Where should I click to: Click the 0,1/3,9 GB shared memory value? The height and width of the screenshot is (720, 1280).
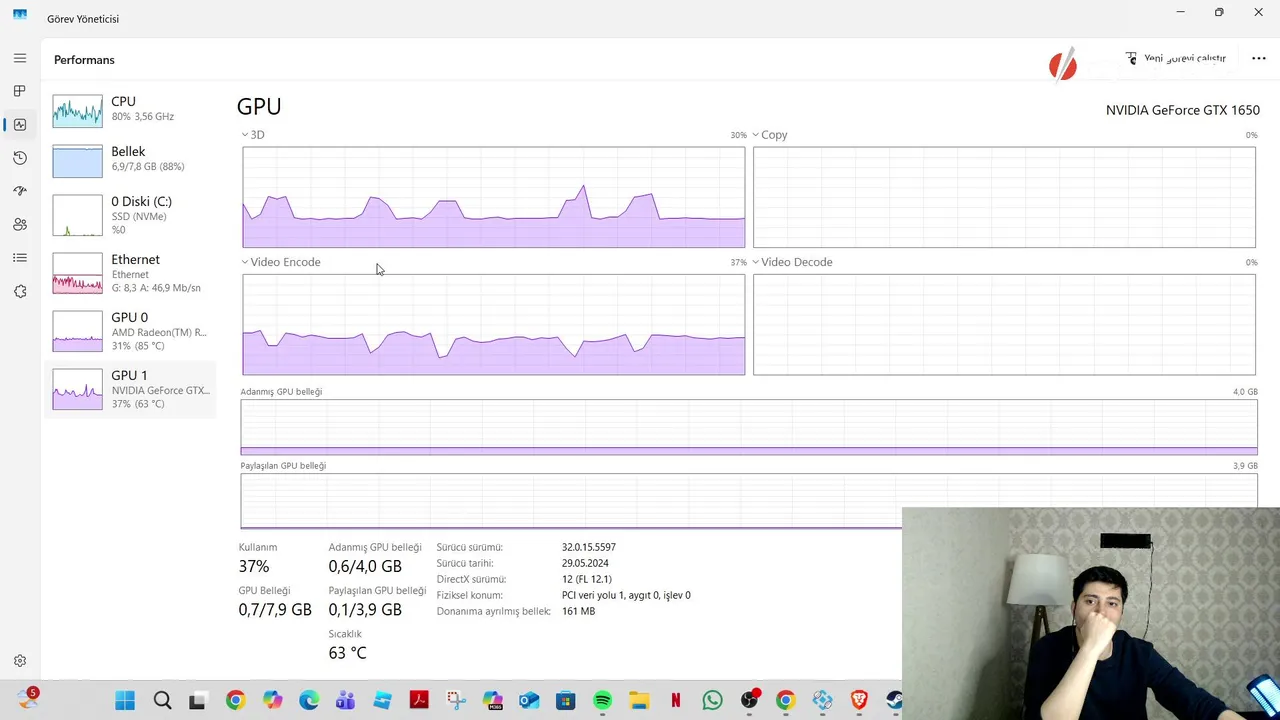pos(365,609)
